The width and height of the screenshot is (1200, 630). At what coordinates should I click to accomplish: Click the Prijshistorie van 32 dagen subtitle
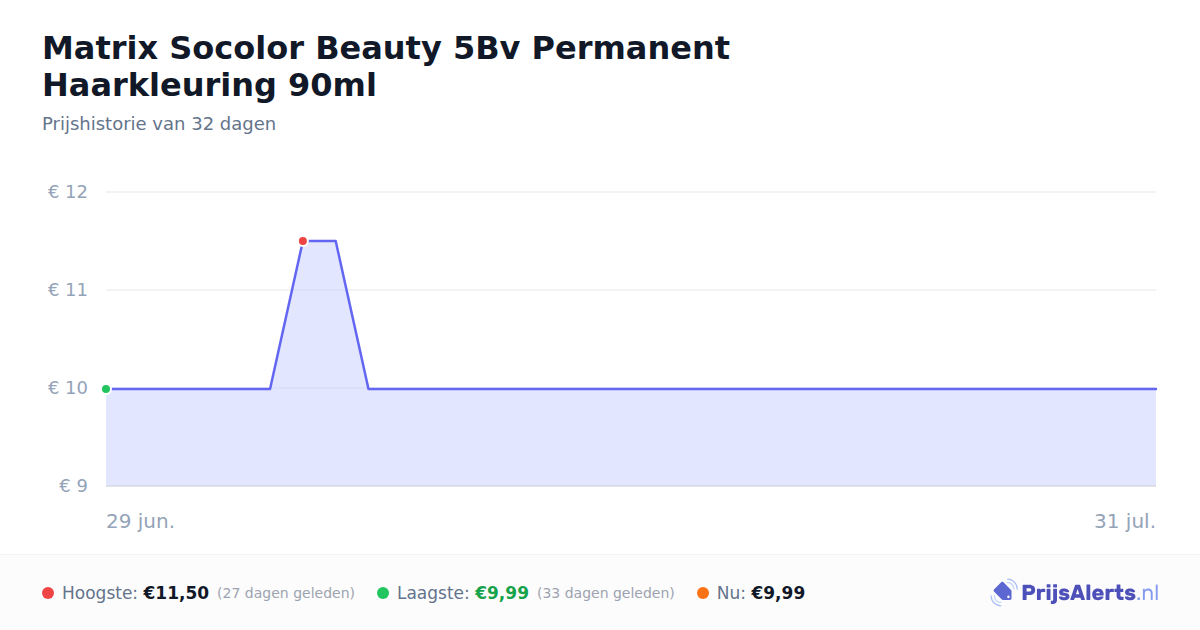click(x=159, y=124)
